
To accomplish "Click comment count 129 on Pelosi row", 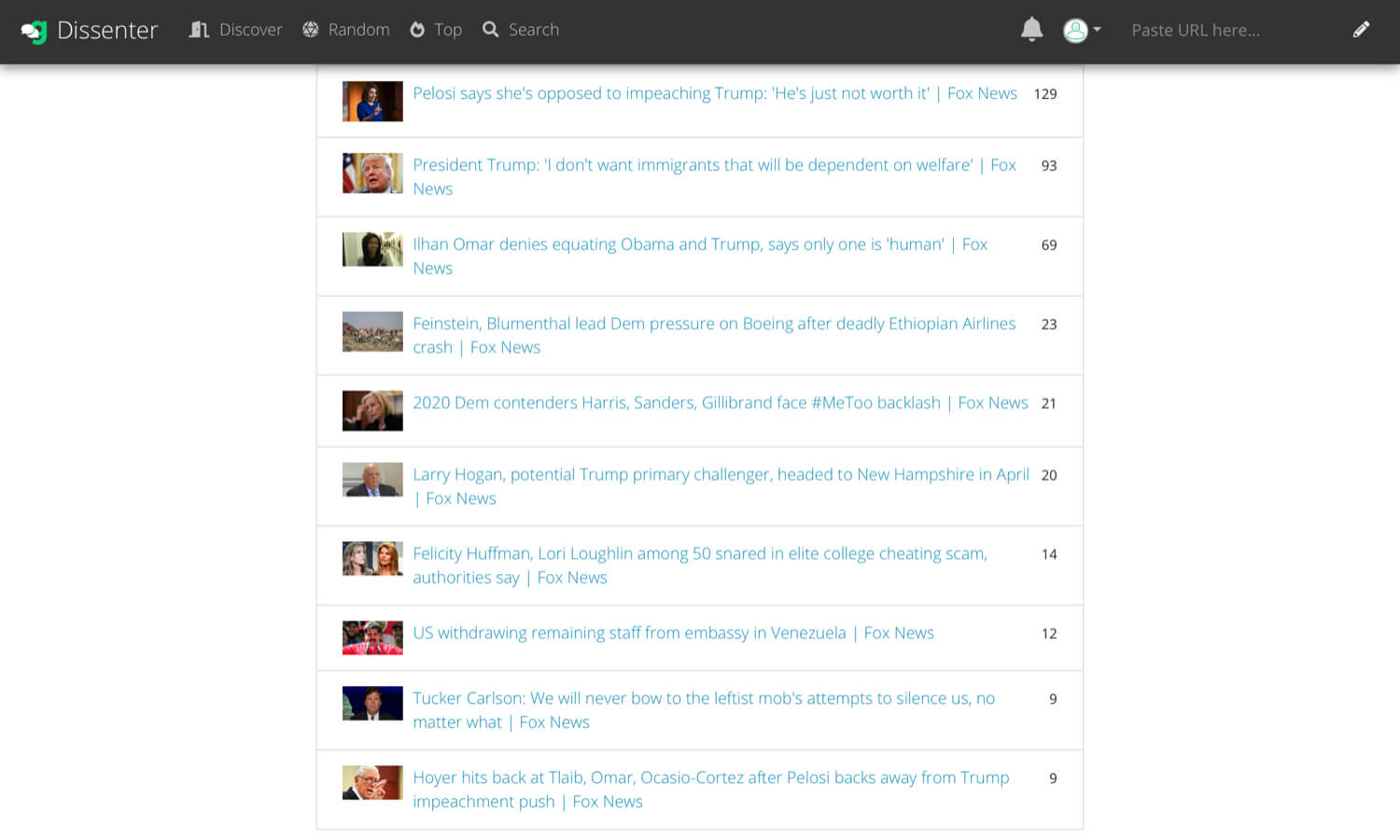I will [x=1045, y=94].
